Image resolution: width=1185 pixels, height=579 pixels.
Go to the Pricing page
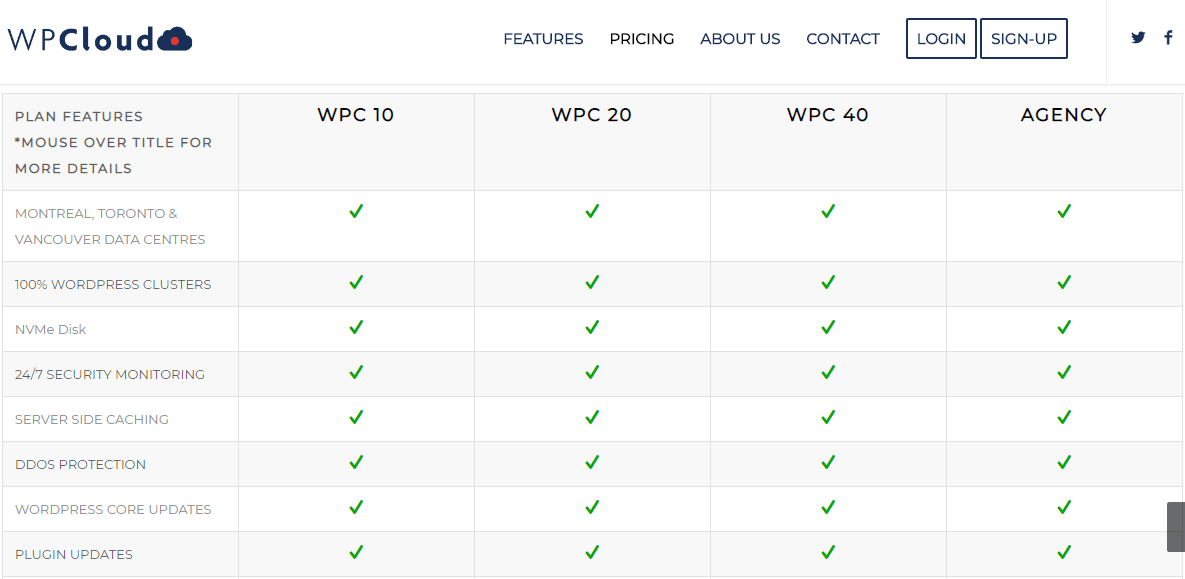[642, 39]
